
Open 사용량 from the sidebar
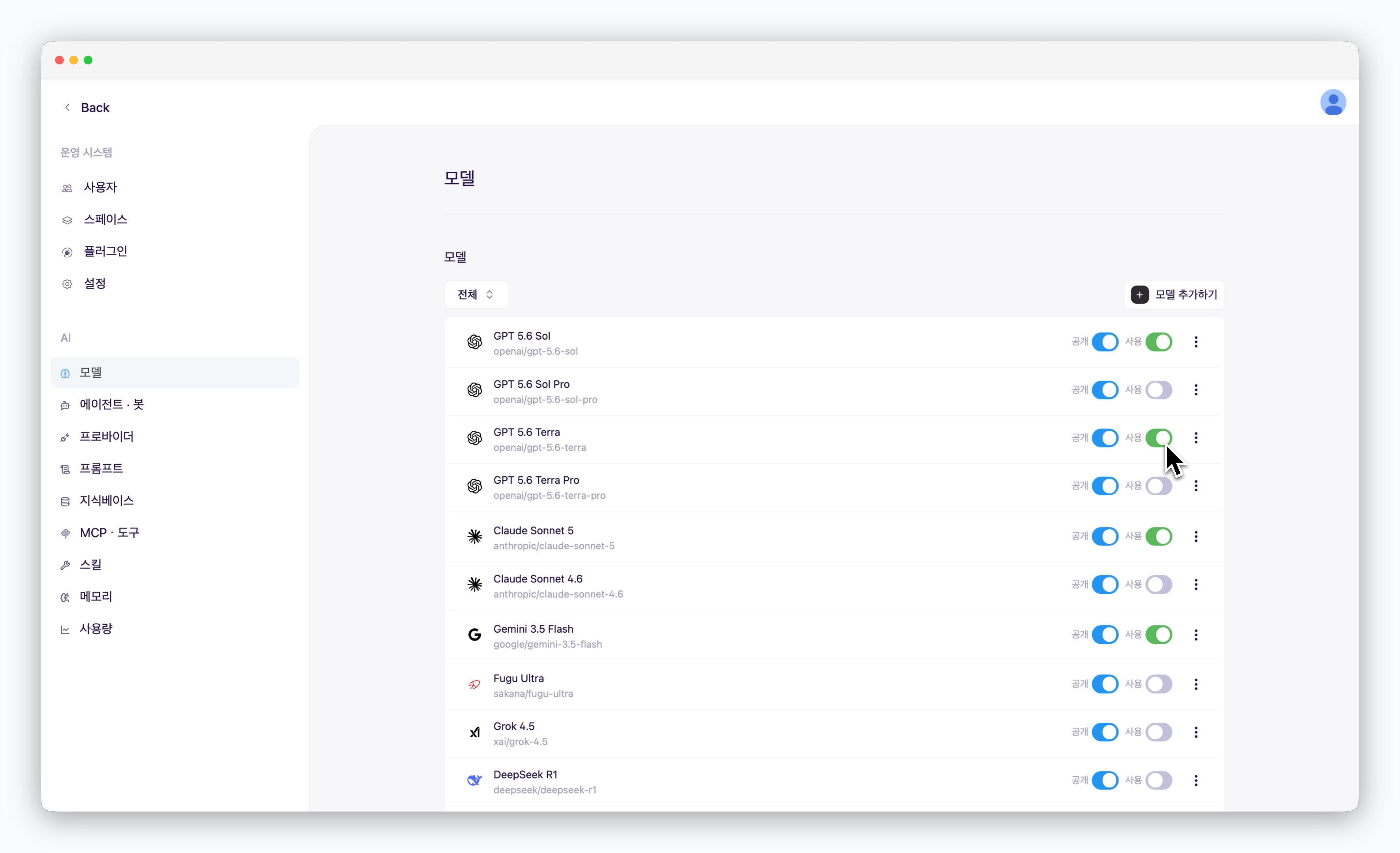(x=175, y=629)
